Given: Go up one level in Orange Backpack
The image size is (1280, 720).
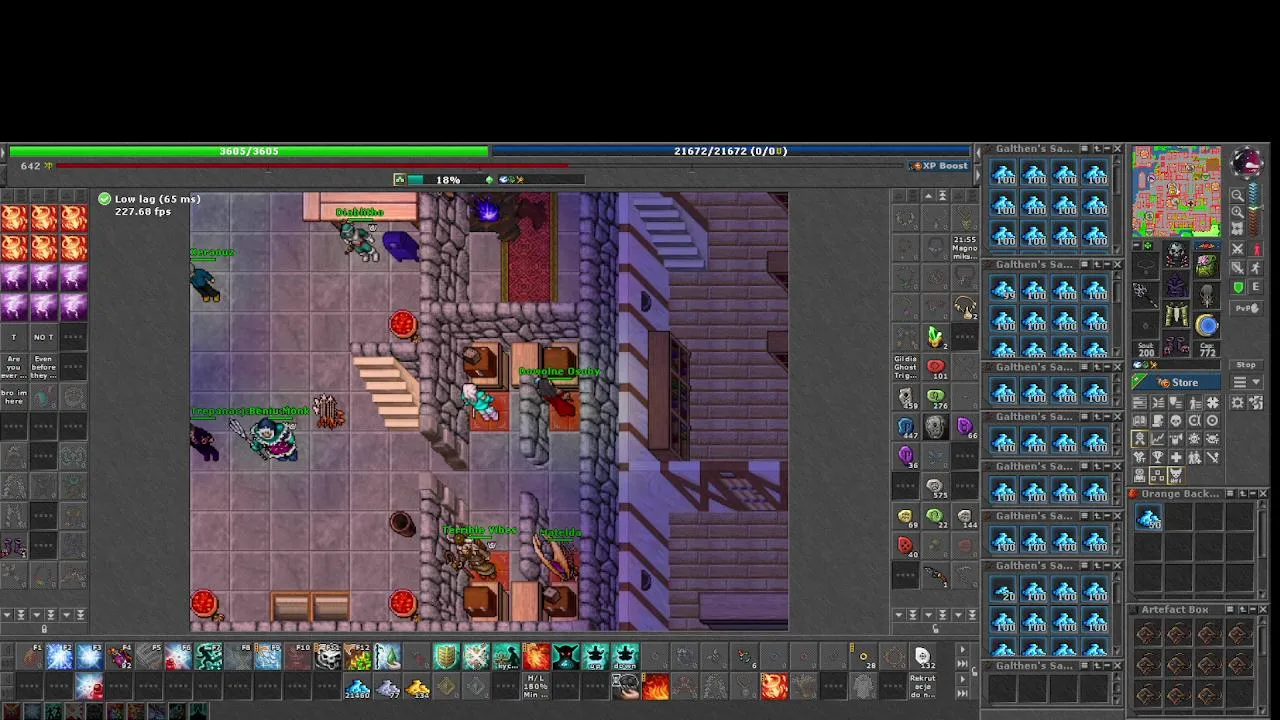Looking at the screenshot, I should tap(1243, 494).
